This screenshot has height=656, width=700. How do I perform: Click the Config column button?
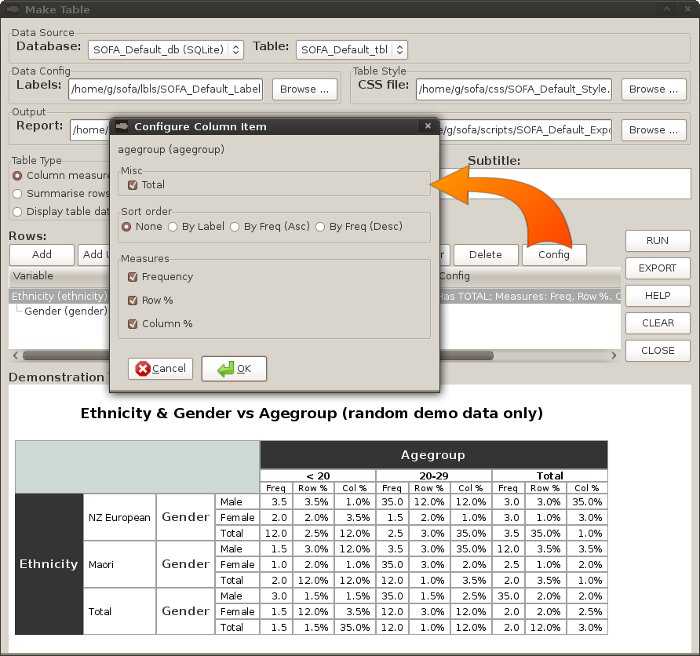[554, 255]
